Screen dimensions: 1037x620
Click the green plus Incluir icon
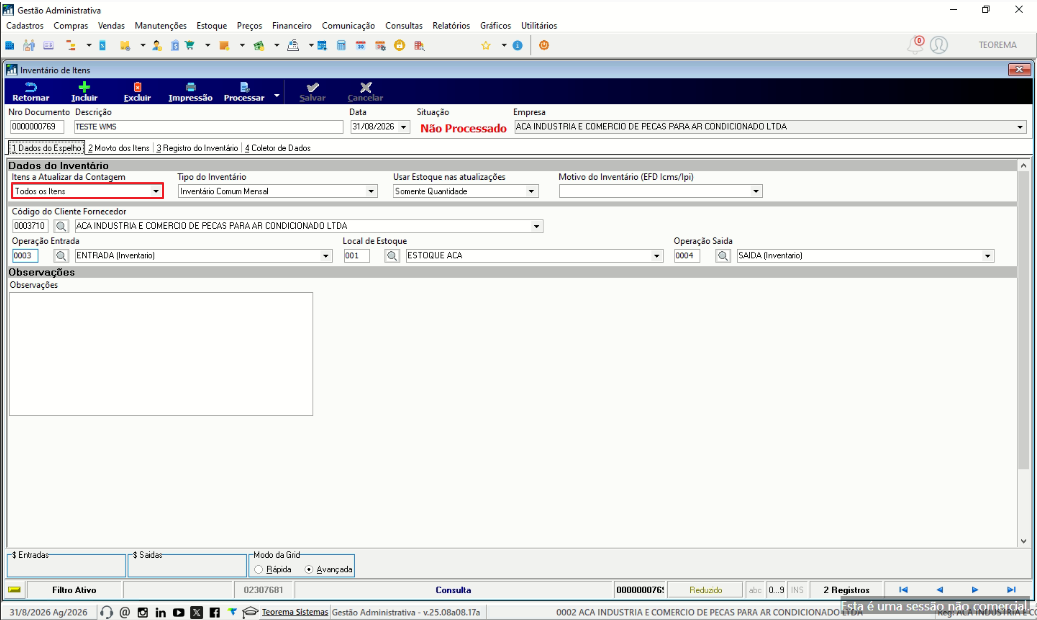(84, 87)
